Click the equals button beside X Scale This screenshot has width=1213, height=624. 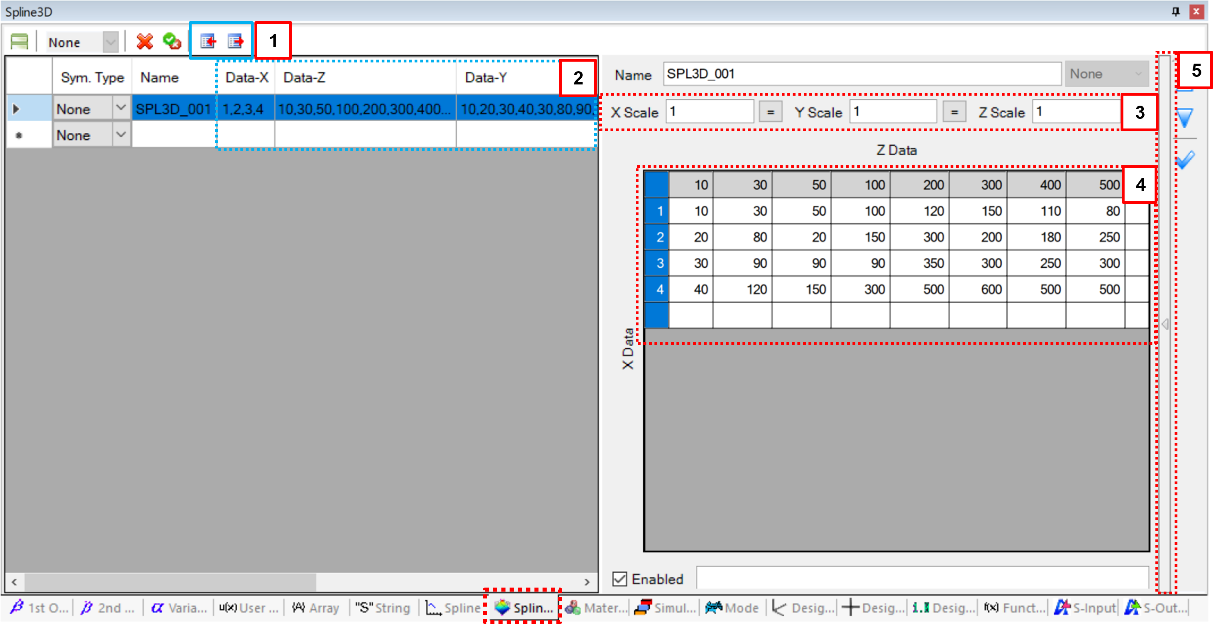click(x=769, y=112)
